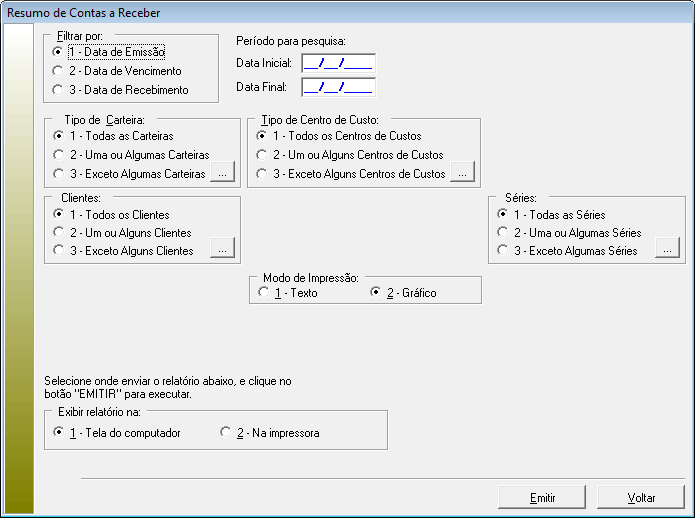Select filter by Data de Recebimento
This screenshot has width=695, height=518.
[58, 90]
